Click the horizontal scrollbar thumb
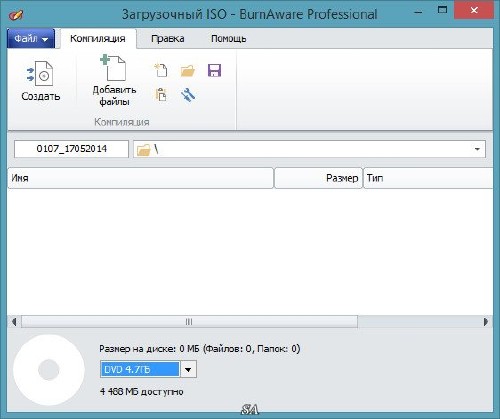The height and width of the screenshot is (419, 500). click(x=189, y=322)
